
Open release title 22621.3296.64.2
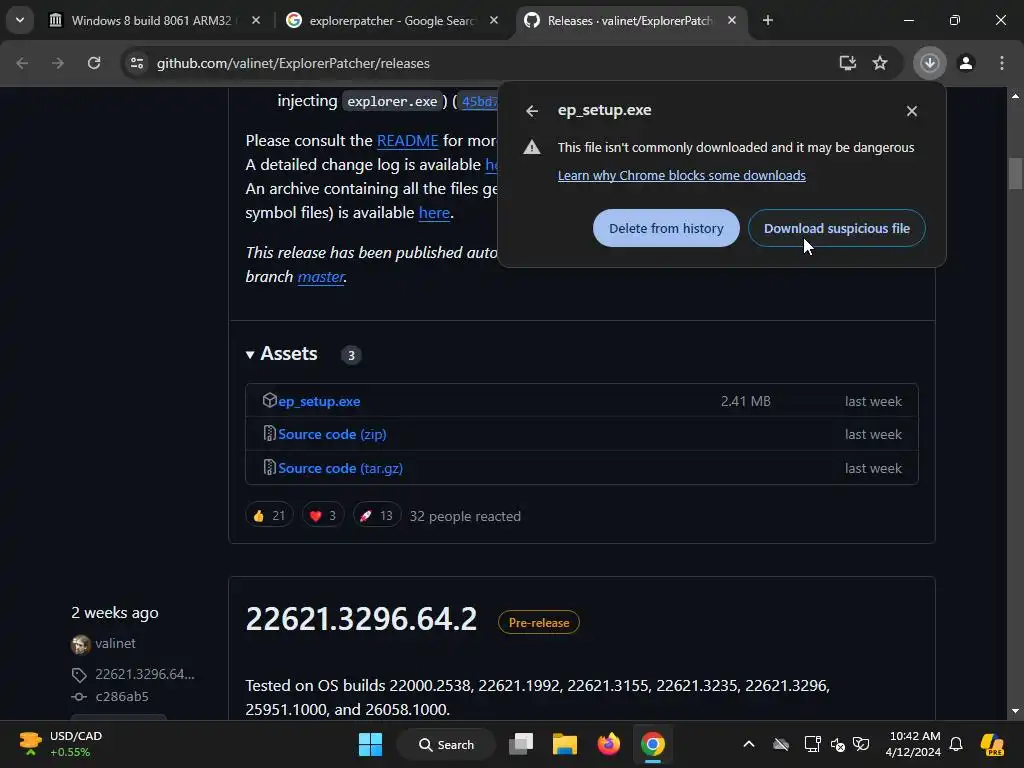[361, 619]
